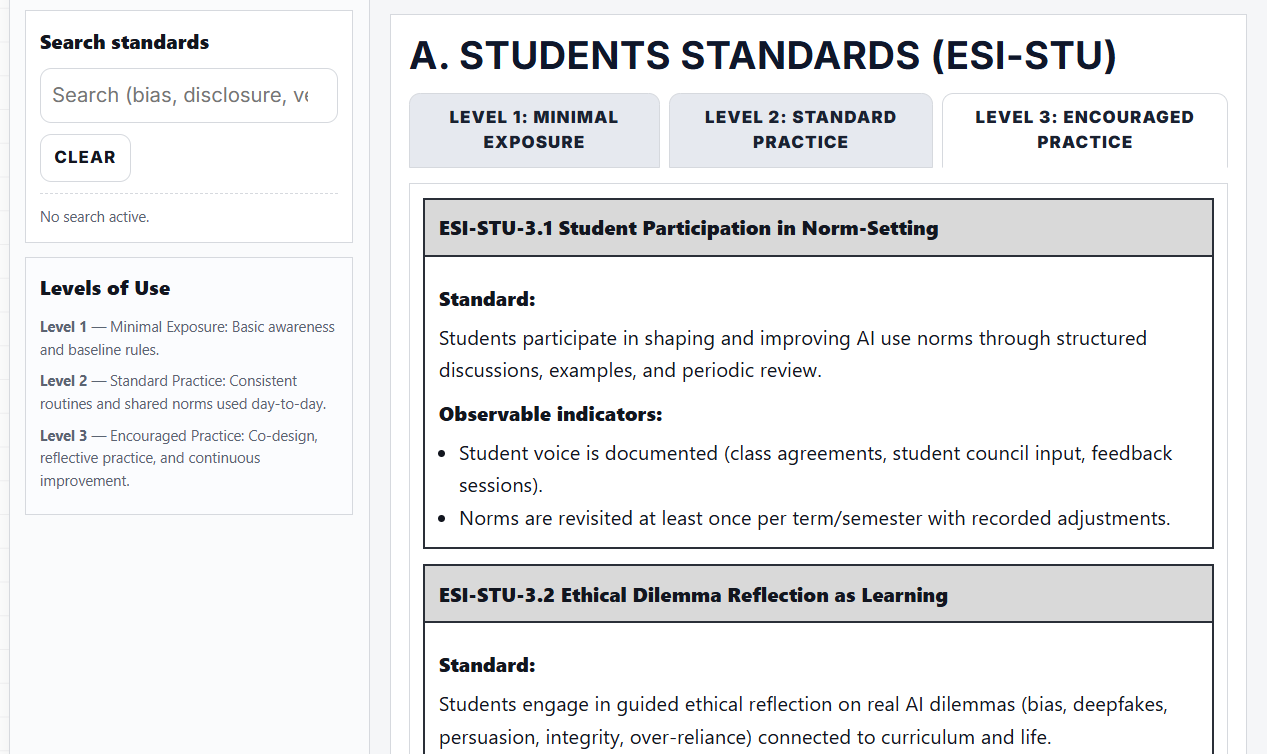Click the No search active status text
Image resolution: width=1267 pixels, height=754 pixels.
95,216
